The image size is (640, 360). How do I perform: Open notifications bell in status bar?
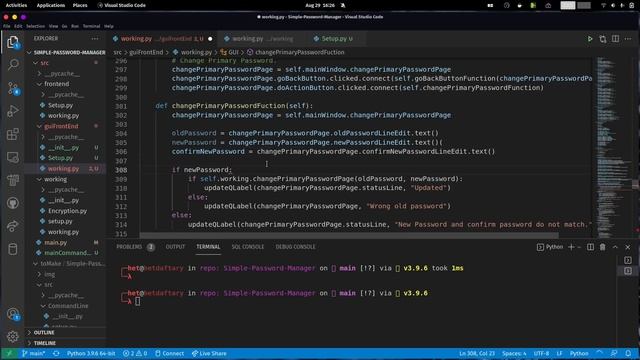tap(628, 353)
